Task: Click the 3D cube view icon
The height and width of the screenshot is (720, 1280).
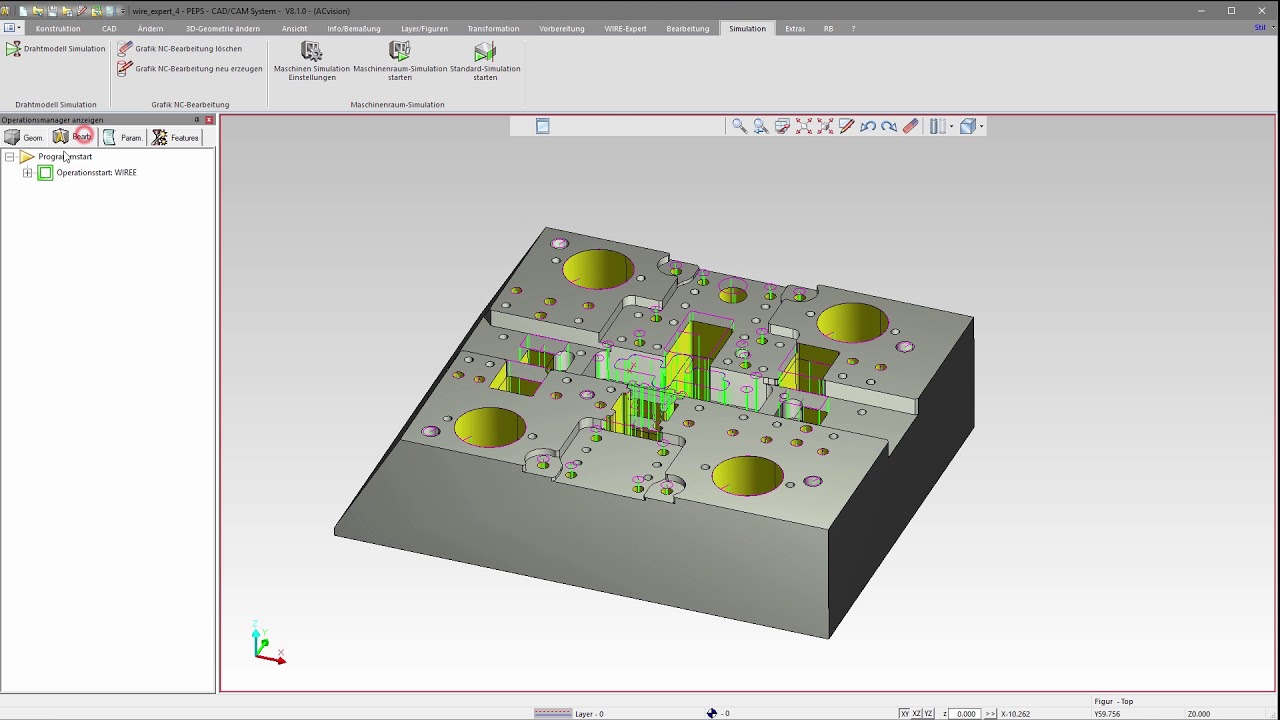Action: coord(967,126)
